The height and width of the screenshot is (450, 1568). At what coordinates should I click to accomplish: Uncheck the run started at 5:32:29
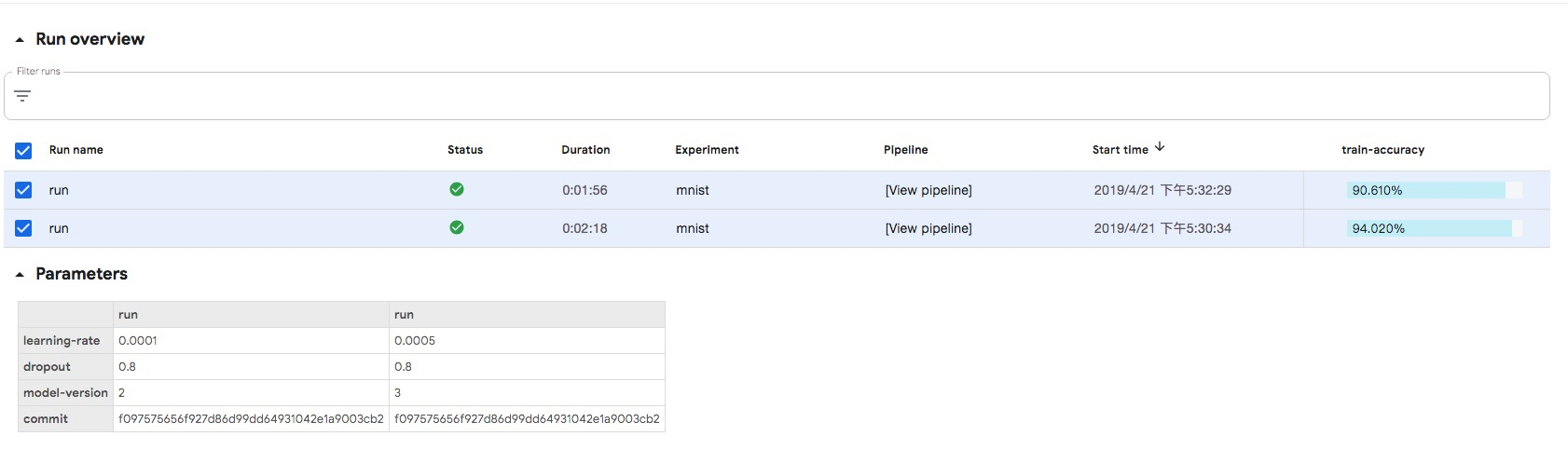point(23,190)
